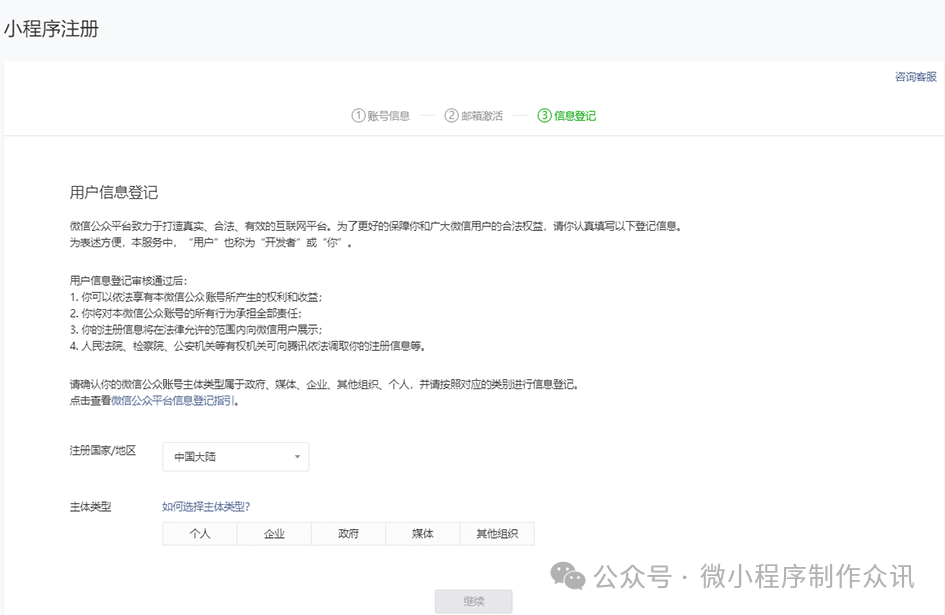
Task: Click the 注册国家/地区 field label
Action: [x=103, y=450]
